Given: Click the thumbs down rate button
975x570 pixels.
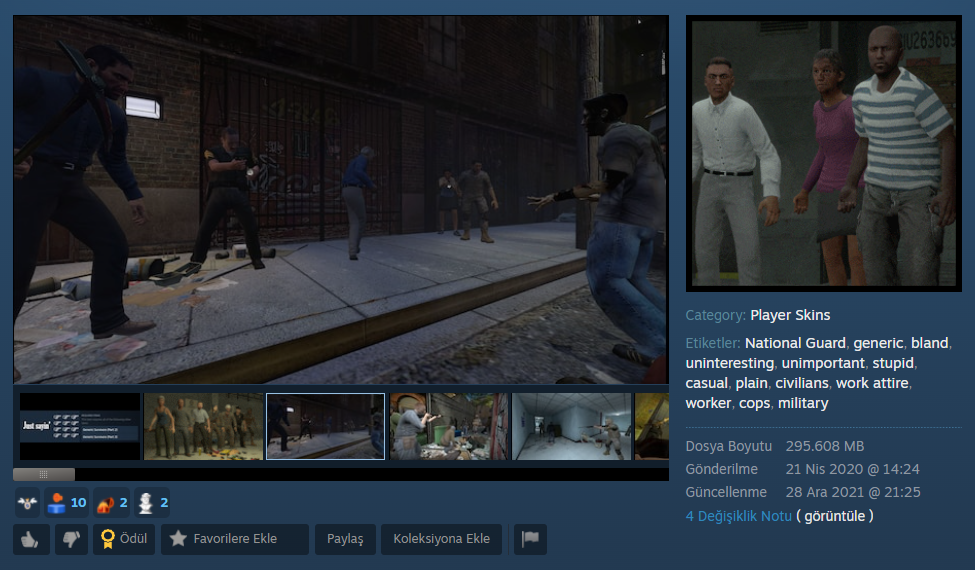Looking at the screenshot, I should point(72,539).
